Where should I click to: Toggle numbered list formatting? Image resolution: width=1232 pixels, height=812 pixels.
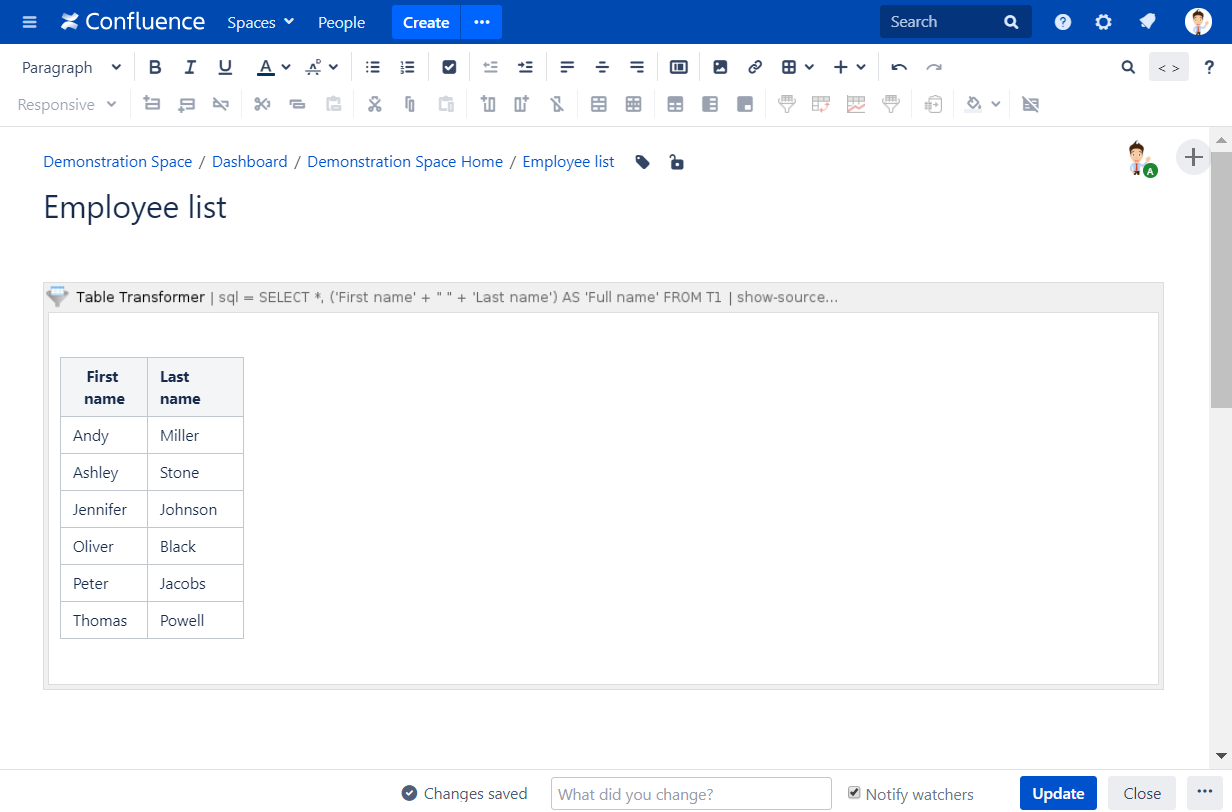click(x=406, y=66)
